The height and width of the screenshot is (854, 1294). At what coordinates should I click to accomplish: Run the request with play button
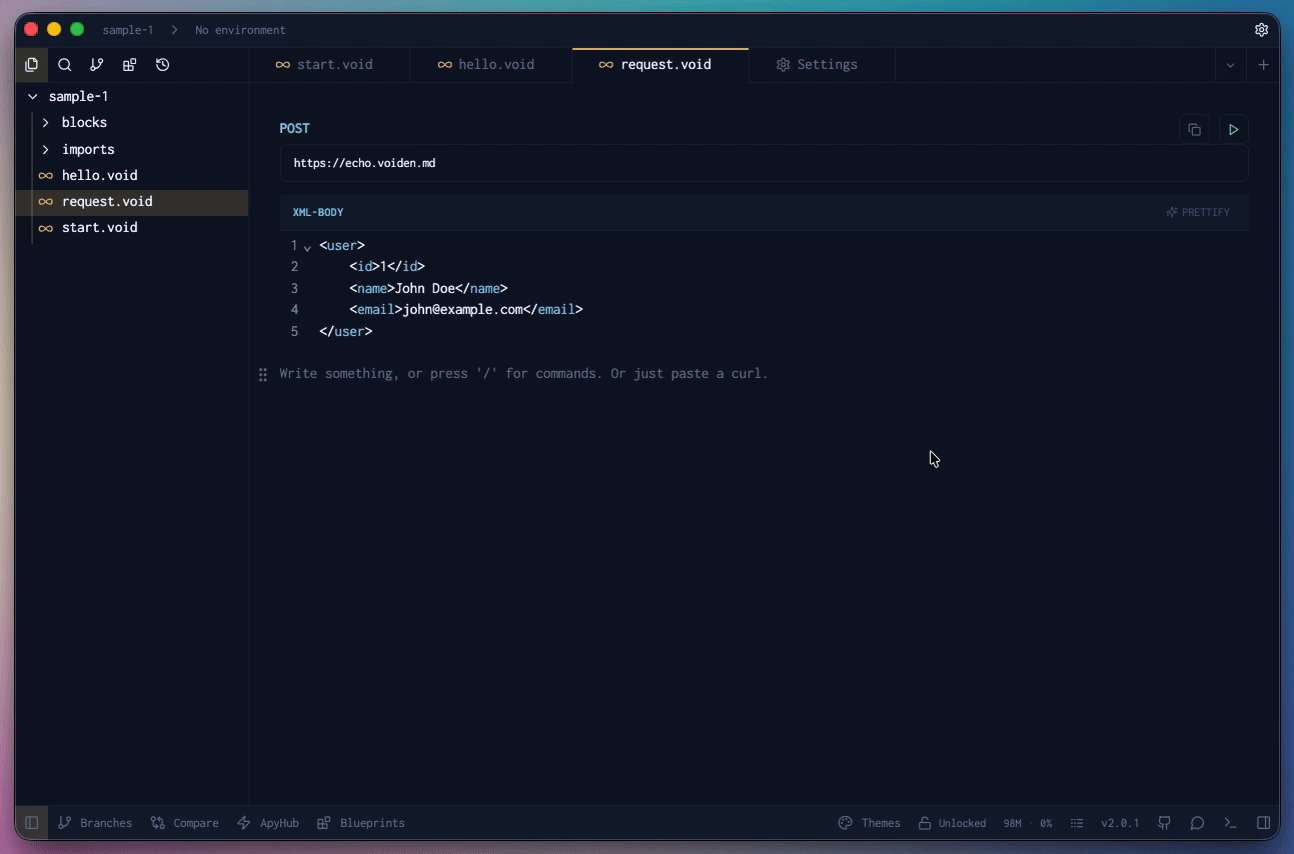(x=1234, y=130)
